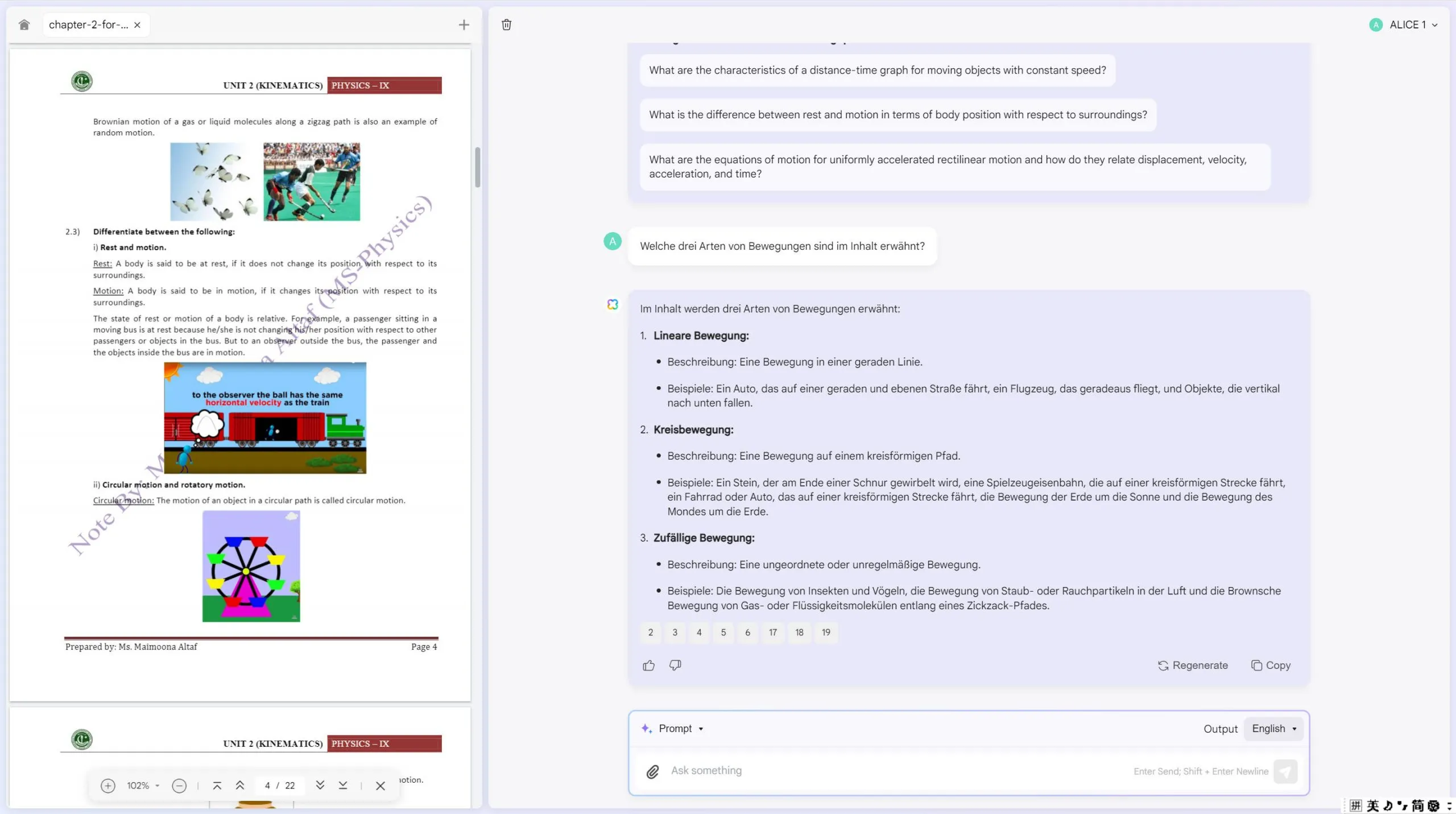
Task: Click the home icon in top-left
Action: (24, 24)
